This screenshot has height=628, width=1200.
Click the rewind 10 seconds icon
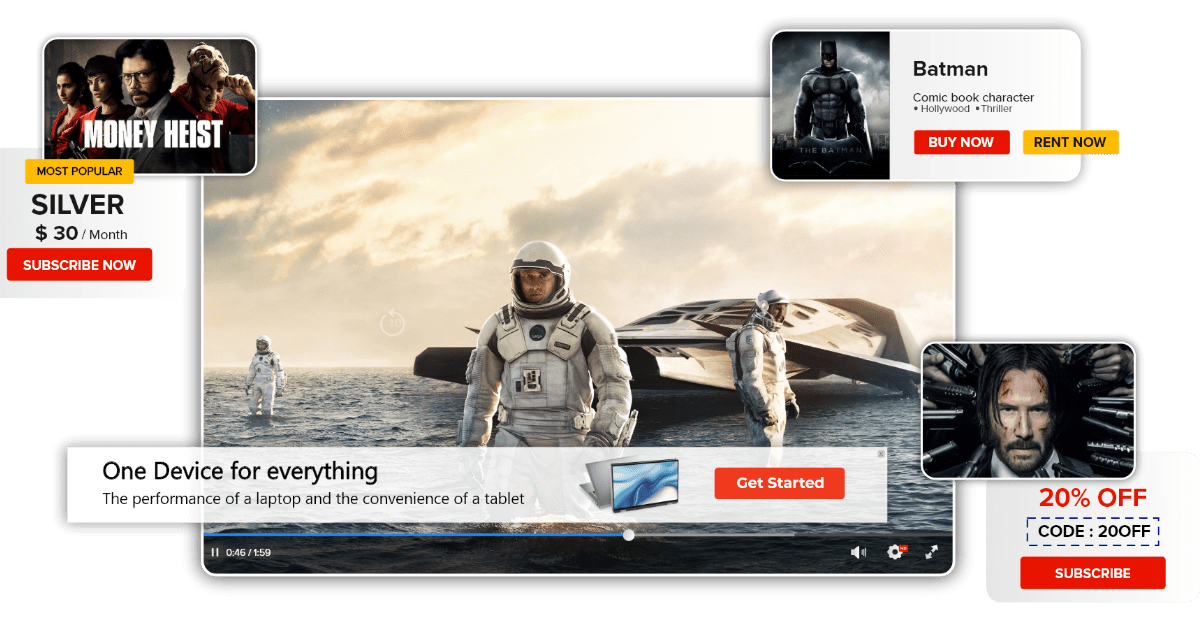pyautogui.click(x=392, y=322)
